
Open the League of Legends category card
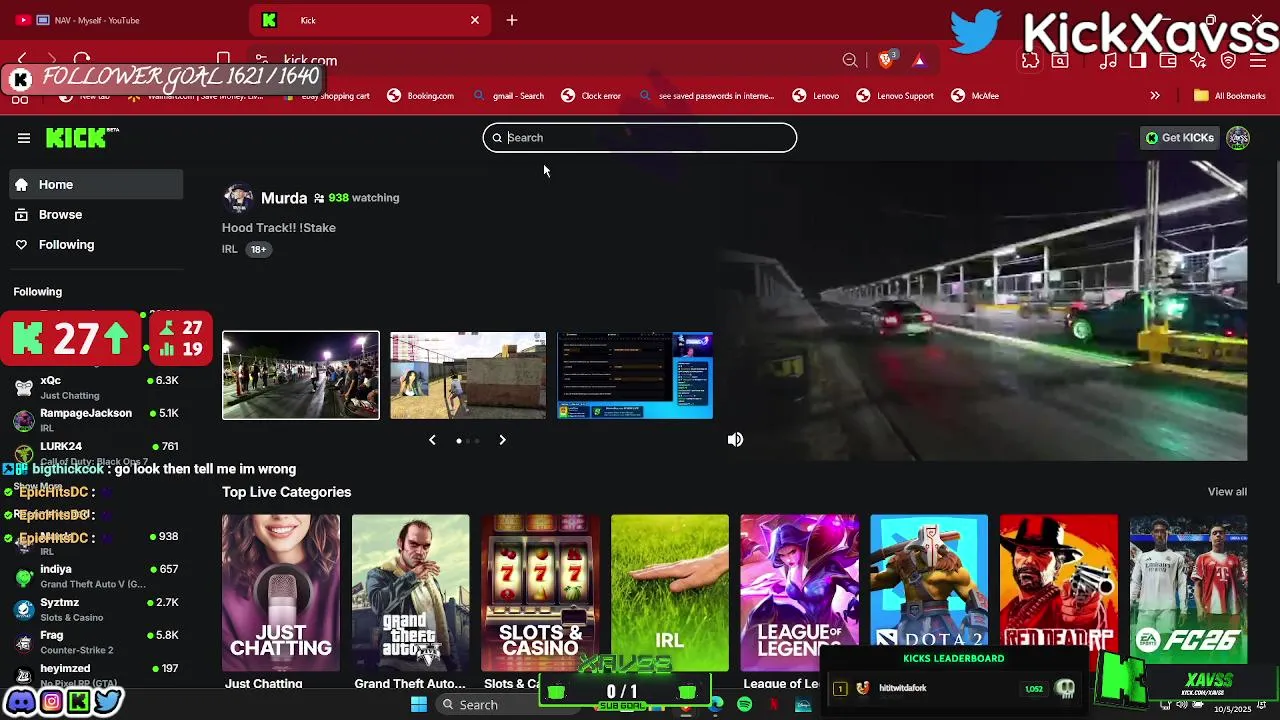click(799, 592)
